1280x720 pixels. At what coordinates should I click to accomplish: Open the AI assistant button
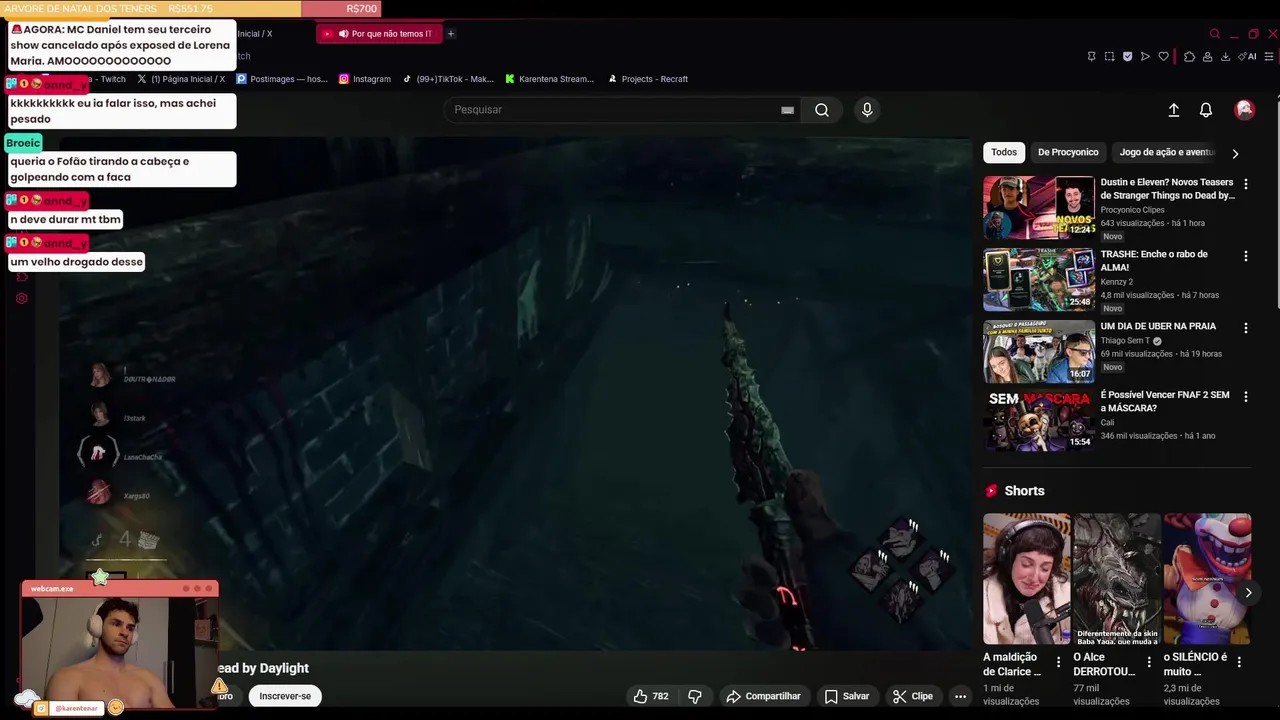[x=1247, y=57]
